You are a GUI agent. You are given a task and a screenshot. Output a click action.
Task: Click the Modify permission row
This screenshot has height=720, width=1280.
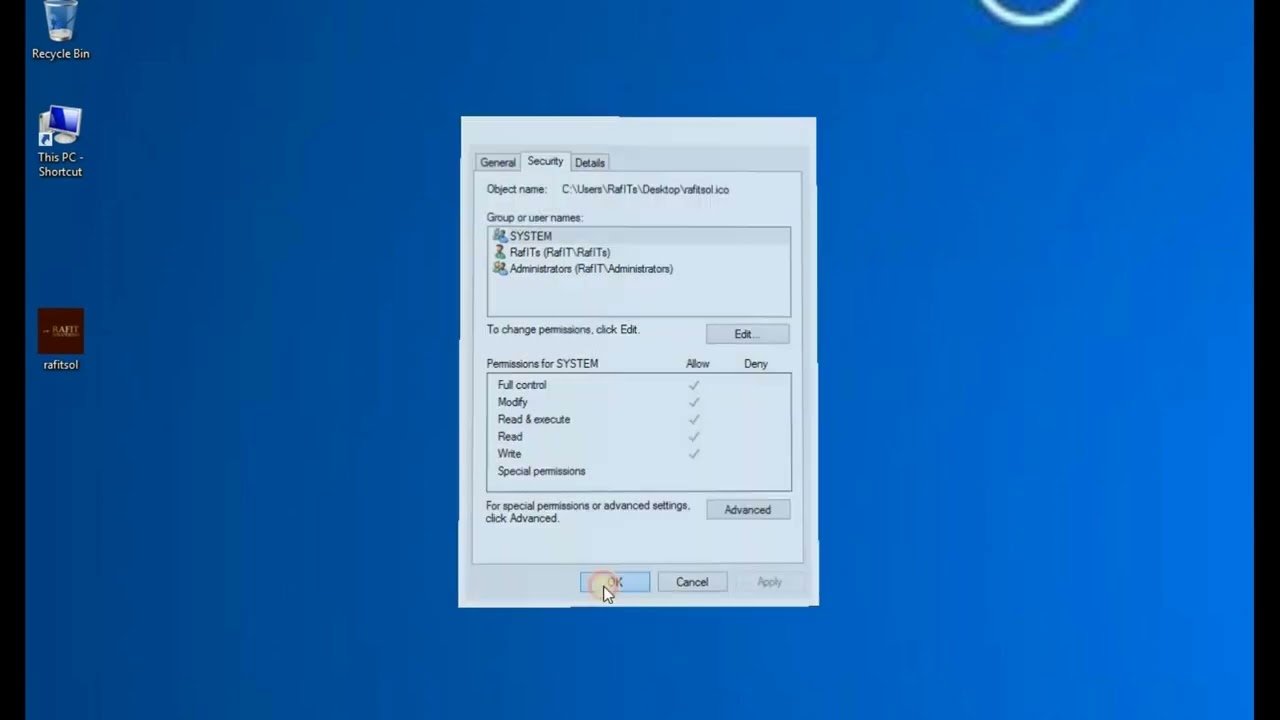[x=638, y=402]
